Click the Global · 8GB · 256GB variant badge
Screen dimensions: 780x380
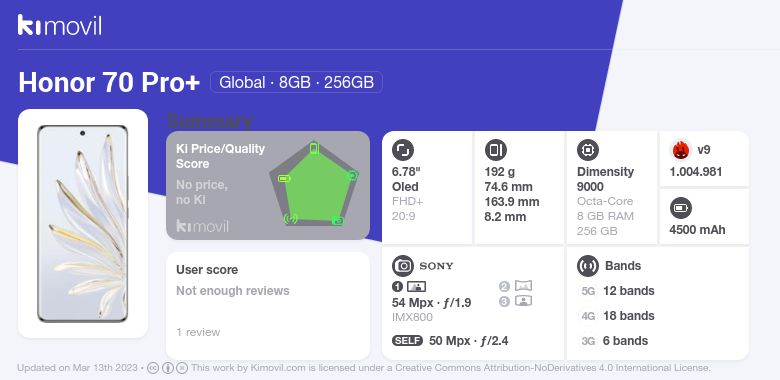point(296,82)
